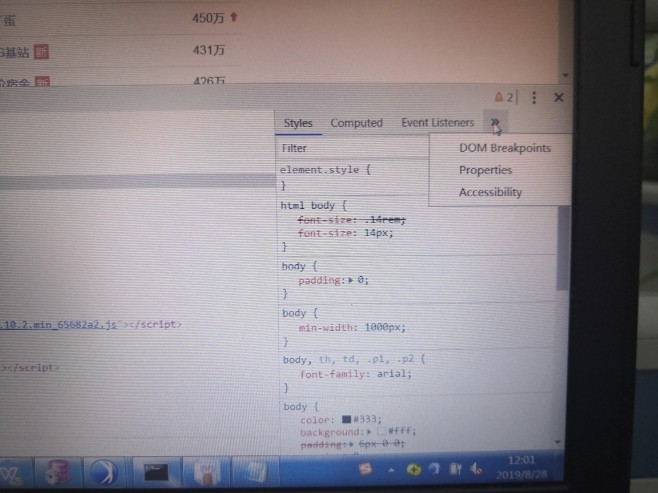Click the Sogou input method tray icon
The image size is (658, 493).
(x=366, y=469)
